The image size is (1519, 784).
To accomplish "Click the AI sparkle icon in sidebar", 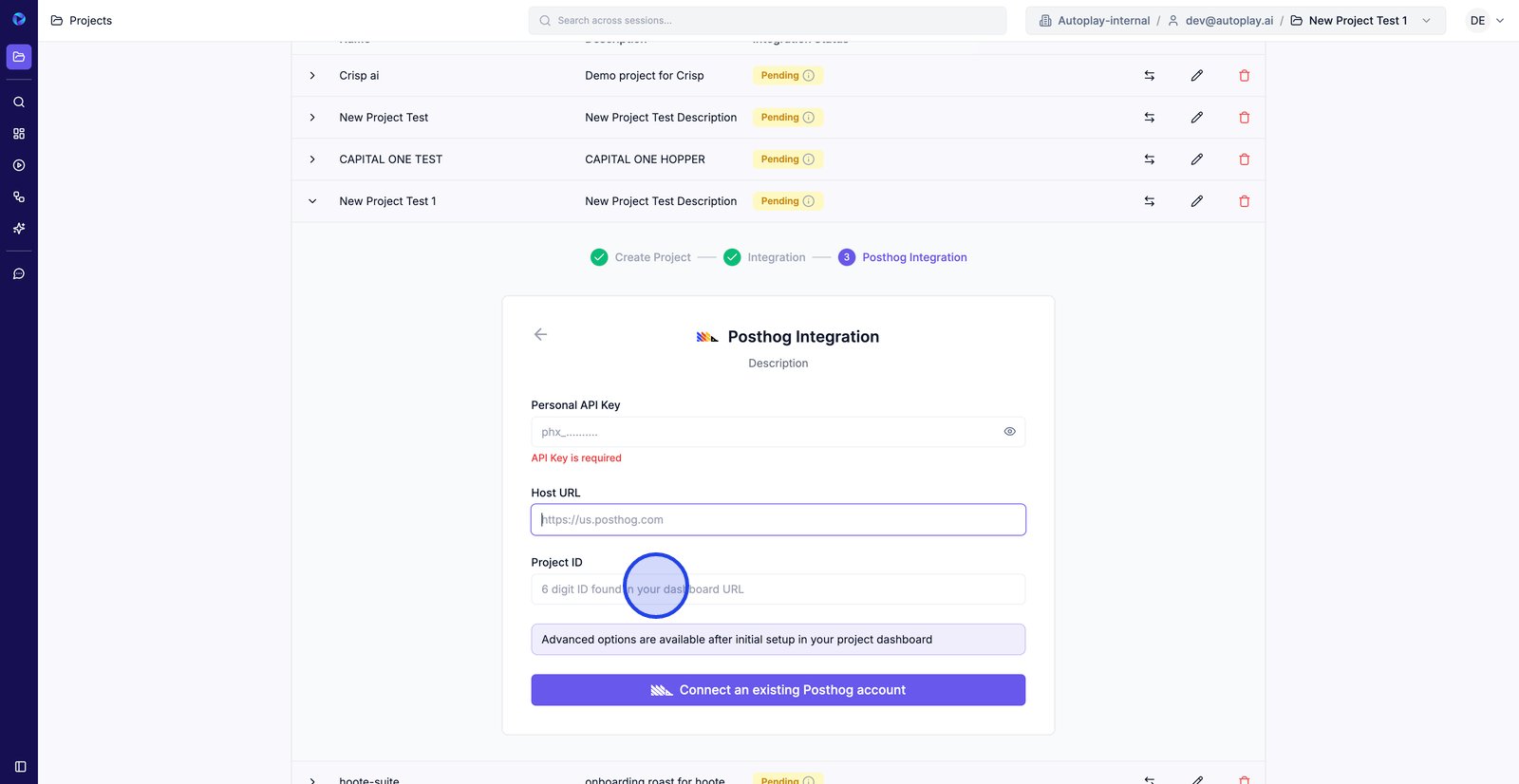I will click(19, 229).
